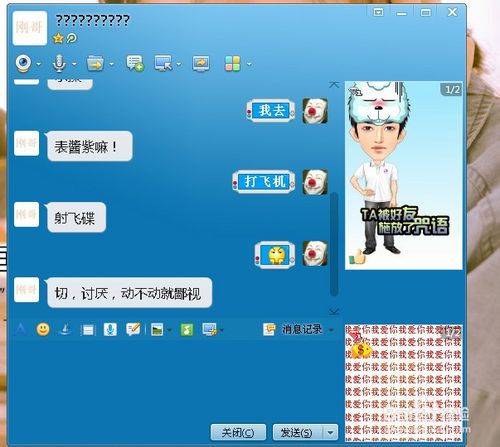
Task: Share screen presentation icon
Action: tap(201, 63)
